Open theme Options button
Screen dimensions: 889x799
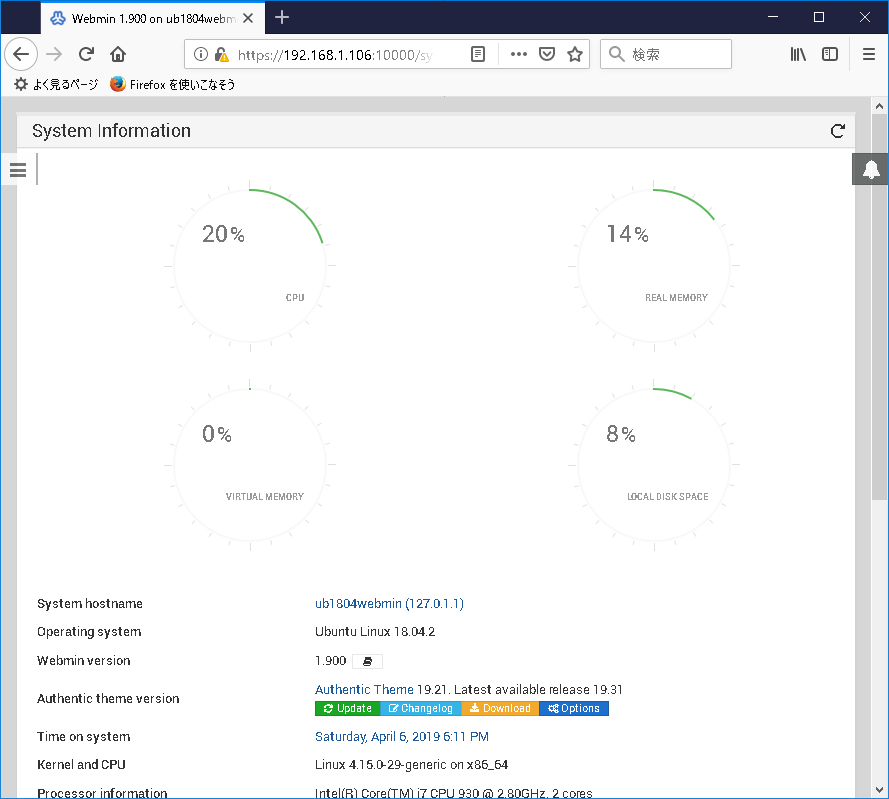coord(574,708)
